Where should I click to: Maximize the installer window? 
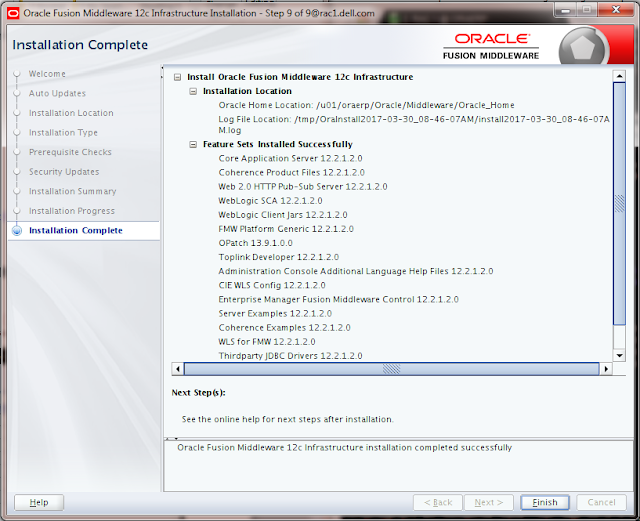(587, 10)
